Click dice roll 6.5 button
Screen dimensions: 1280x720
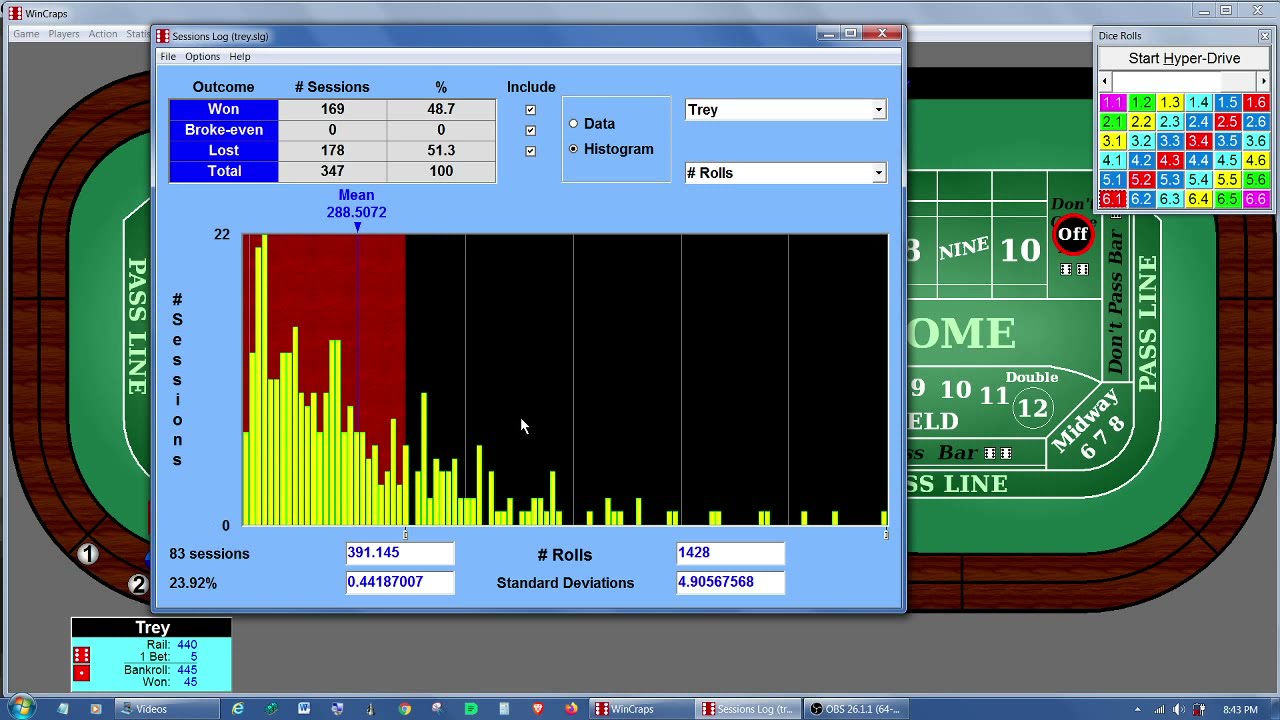click(x=1227, y=199)
